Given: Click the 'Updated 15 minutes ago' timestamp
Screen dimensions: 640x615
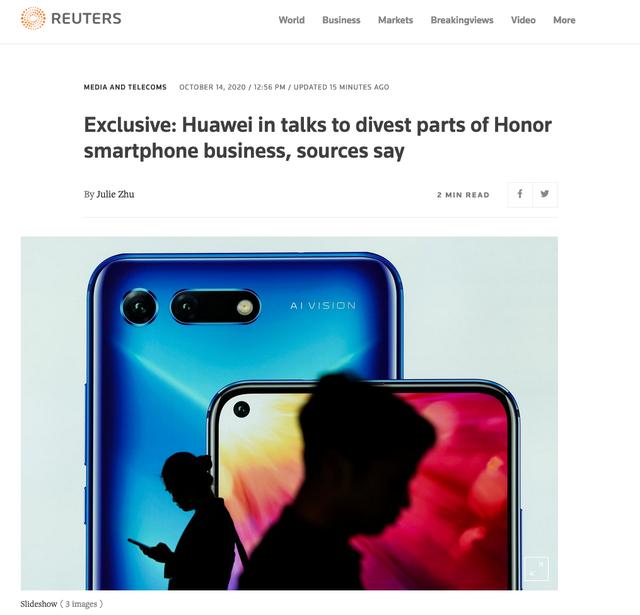Looking at the screenshot, I should pyautogui.click(x=341, y=87).
